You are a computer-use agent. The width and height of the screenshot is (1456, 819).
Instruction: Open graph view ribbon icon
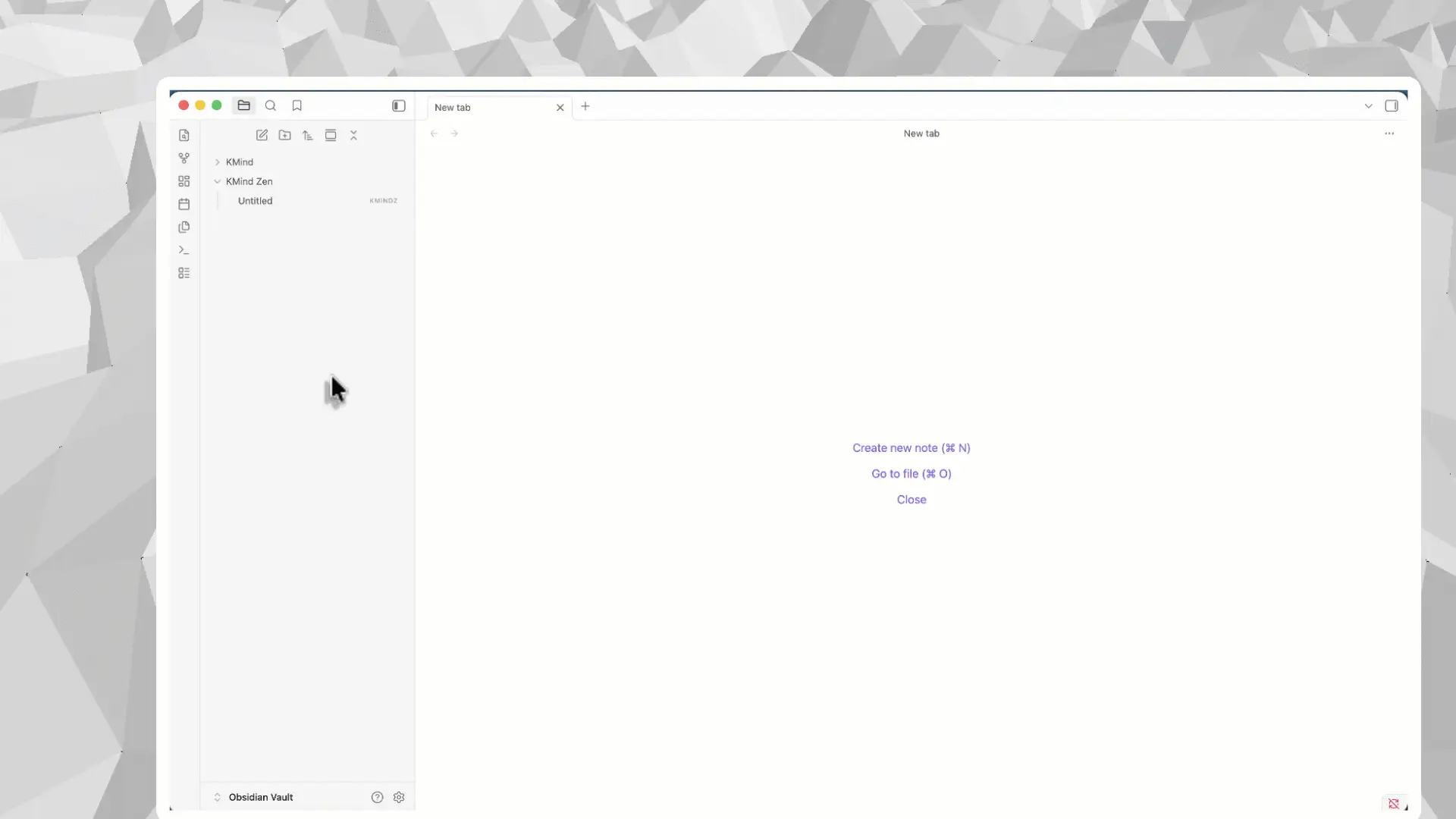click(x=184, y=158)
